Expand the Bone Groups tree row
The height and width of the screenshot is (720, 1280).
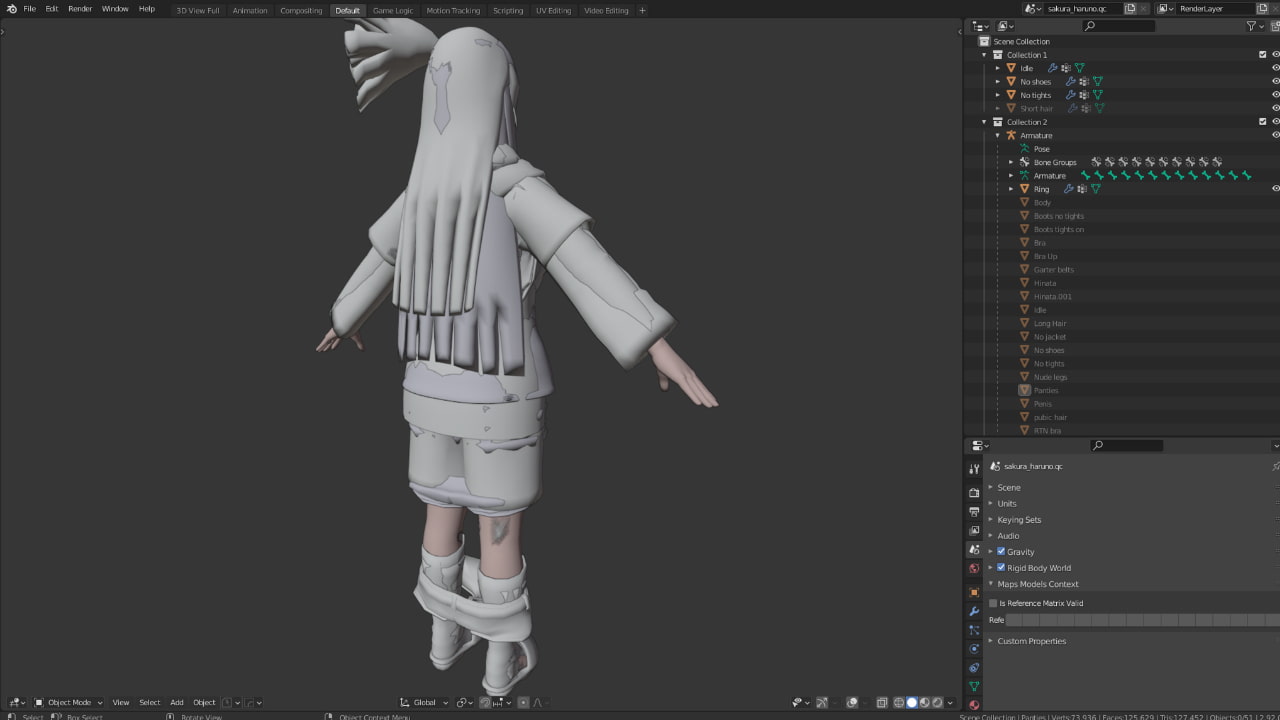pyautogui.click(x=1011, y=162)
